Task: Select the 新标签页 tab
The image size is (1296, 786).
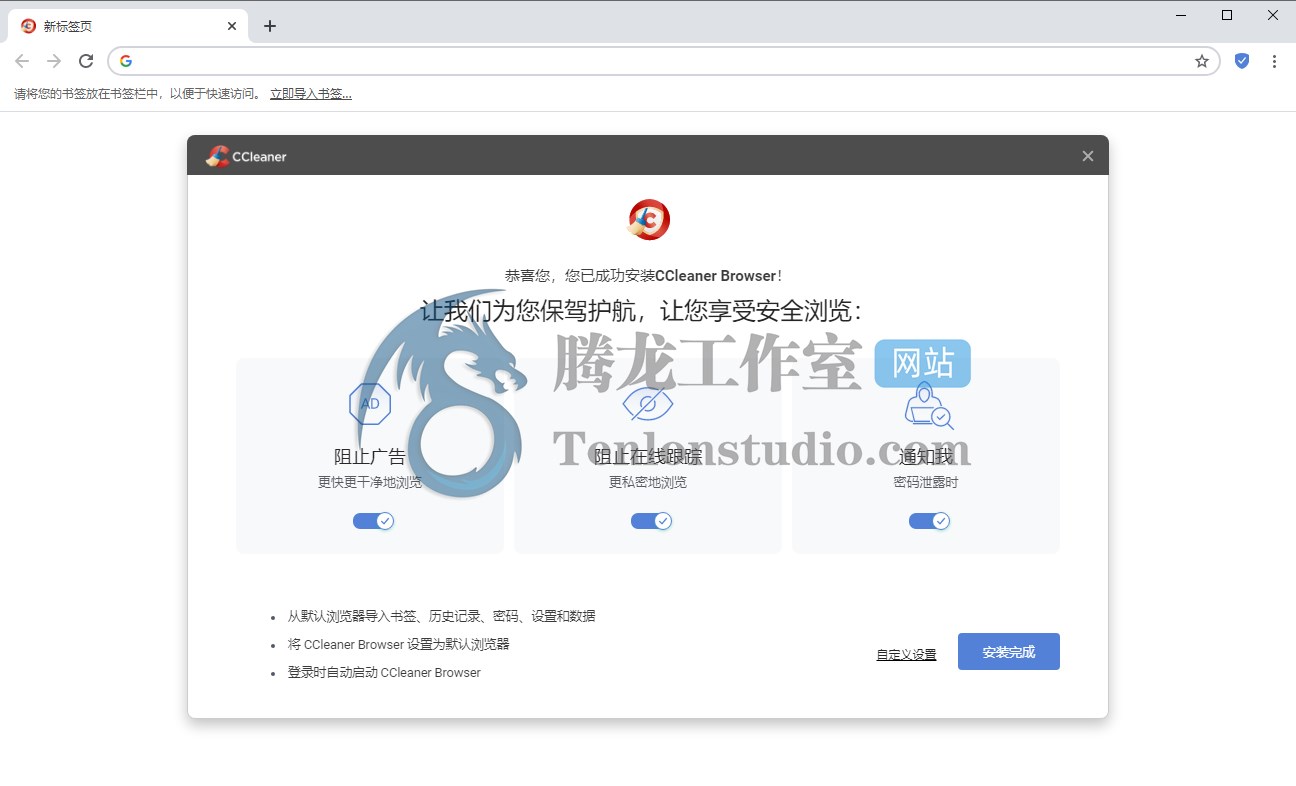Action: (127, 26)
